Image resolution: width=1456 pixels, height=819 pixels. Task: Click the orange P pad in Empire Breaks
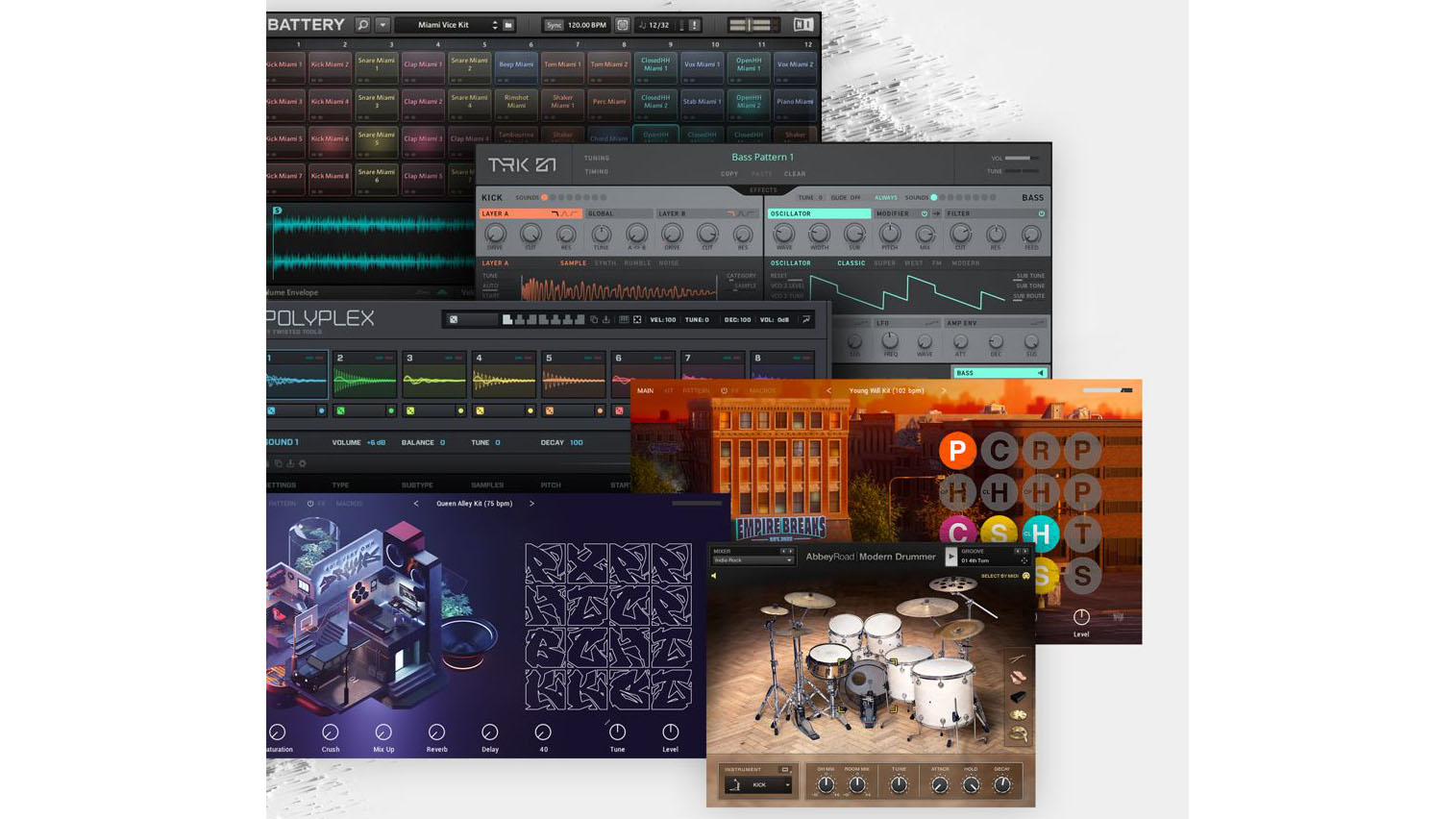click(x=957, y=451)
